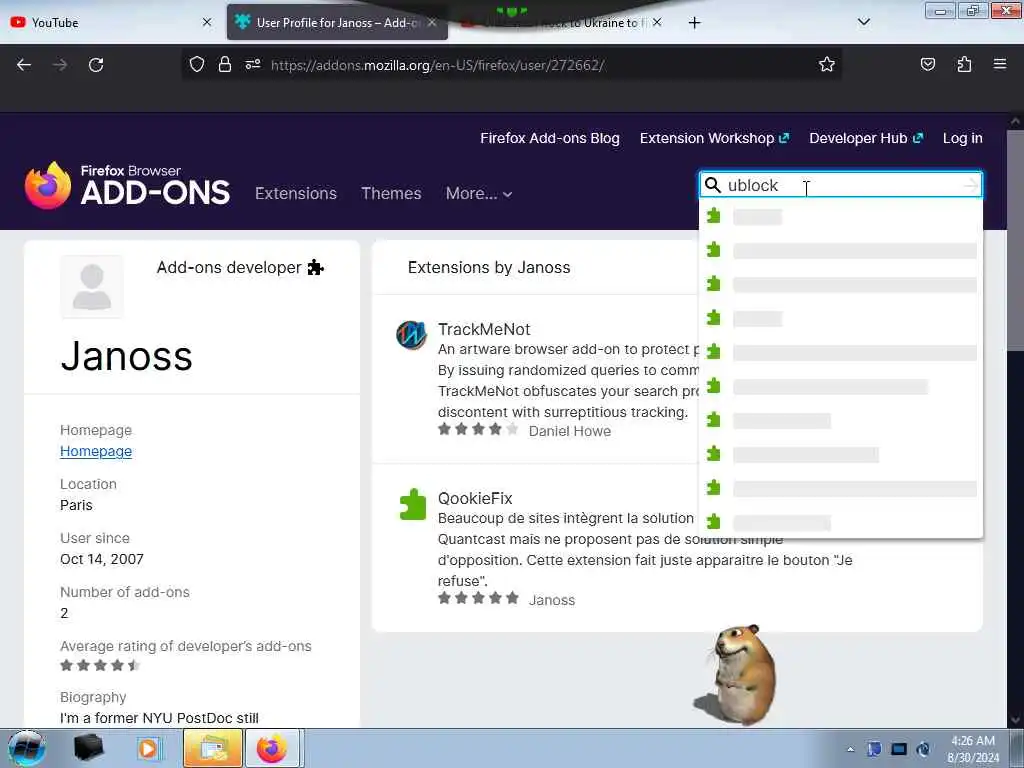
Task: Select the first search suggestion placeholder
Action: [840, 216]
